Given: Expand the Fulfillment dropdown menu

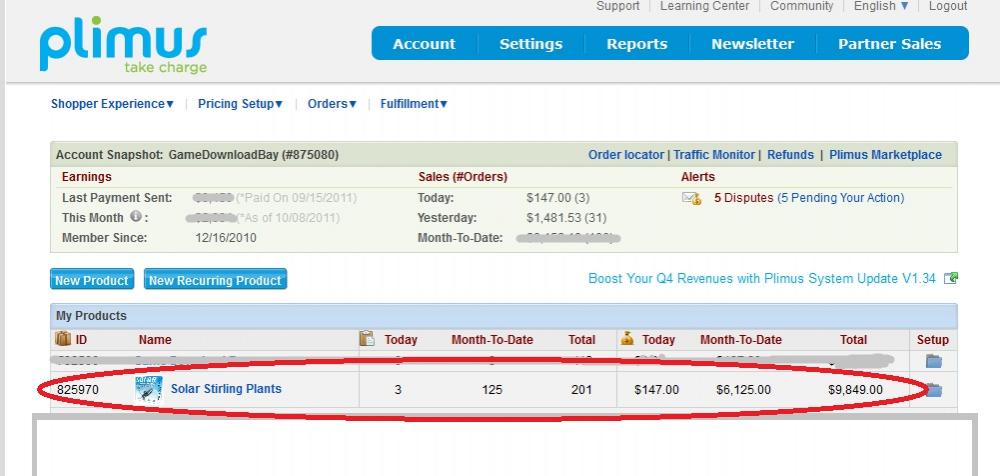Looking at the screenshot, I should tap(414, 104).
